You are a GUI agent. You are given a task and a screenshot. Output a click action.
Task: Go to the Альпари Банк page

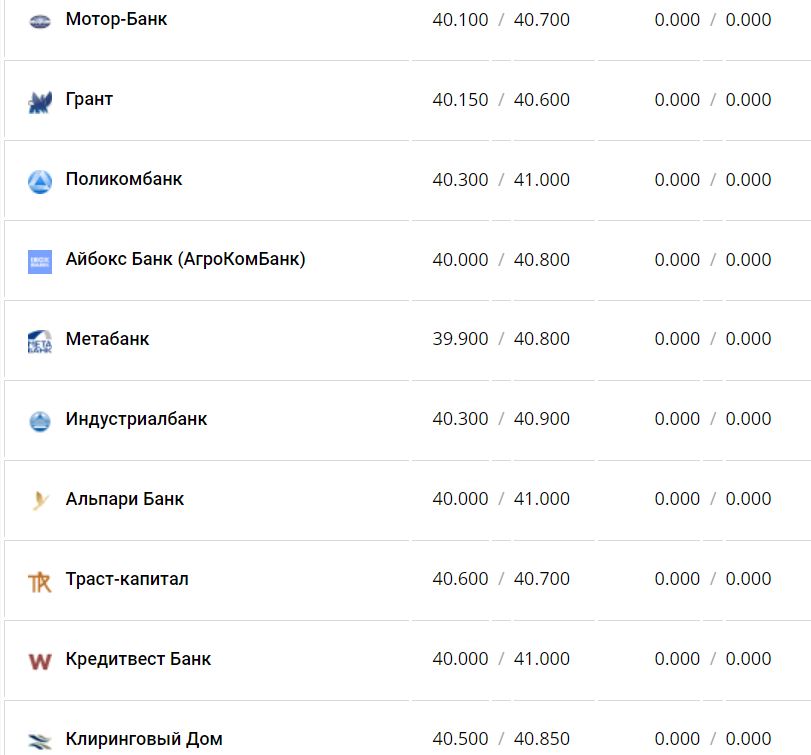point(125,499)
